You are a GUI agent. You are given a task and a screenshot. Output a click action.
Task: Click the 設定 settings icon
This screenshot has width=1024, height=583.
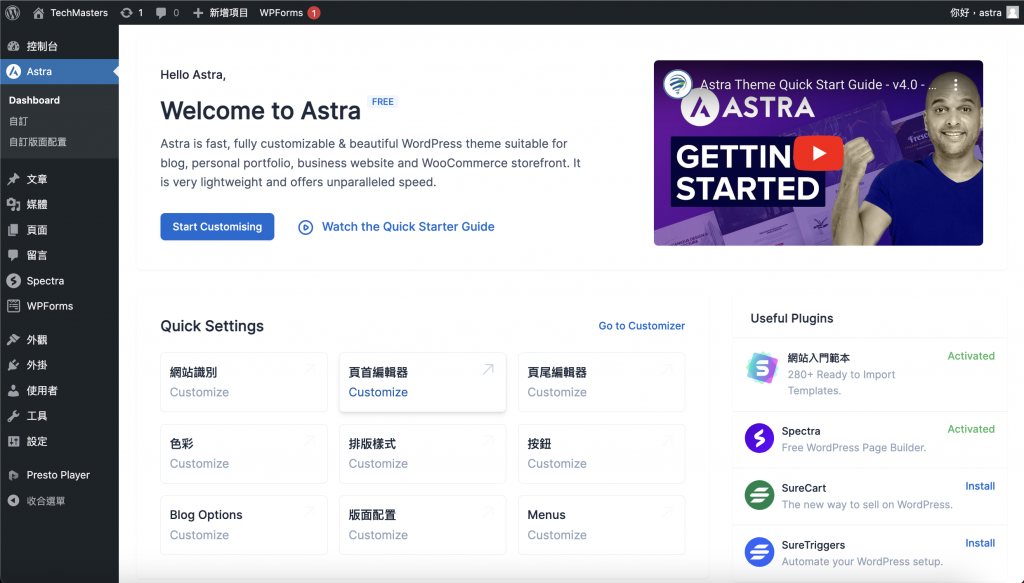(x=13, y=441)
